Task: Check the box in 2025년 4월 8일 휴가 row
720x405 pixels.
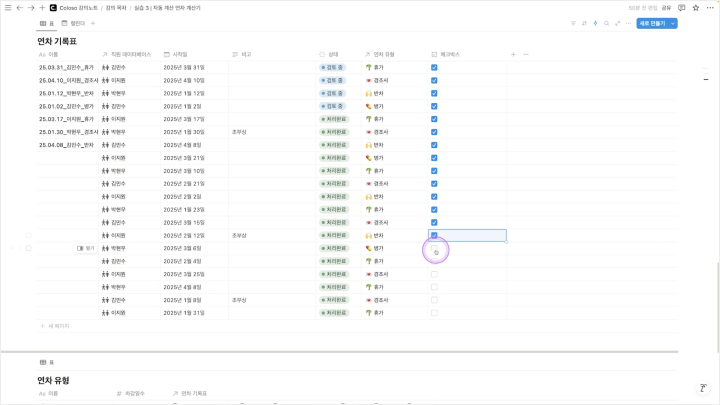Action: 434,287
